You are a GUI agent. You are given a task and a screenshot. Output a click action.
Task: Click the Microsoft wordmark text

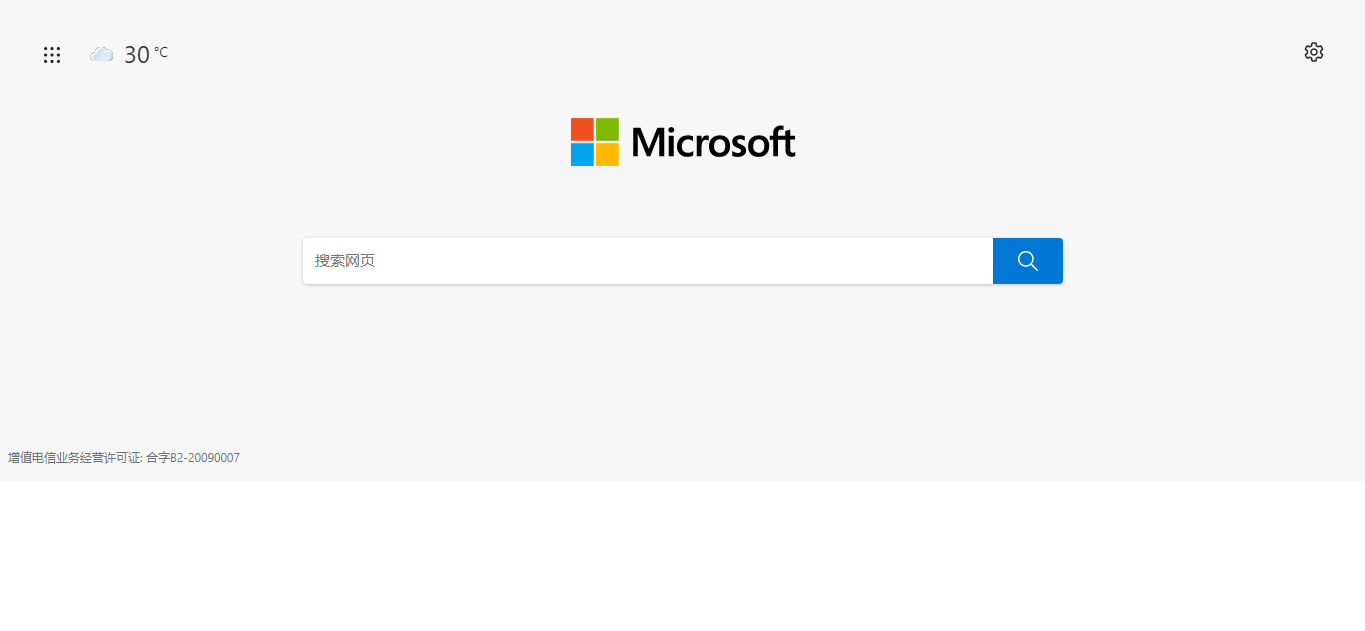713,142
